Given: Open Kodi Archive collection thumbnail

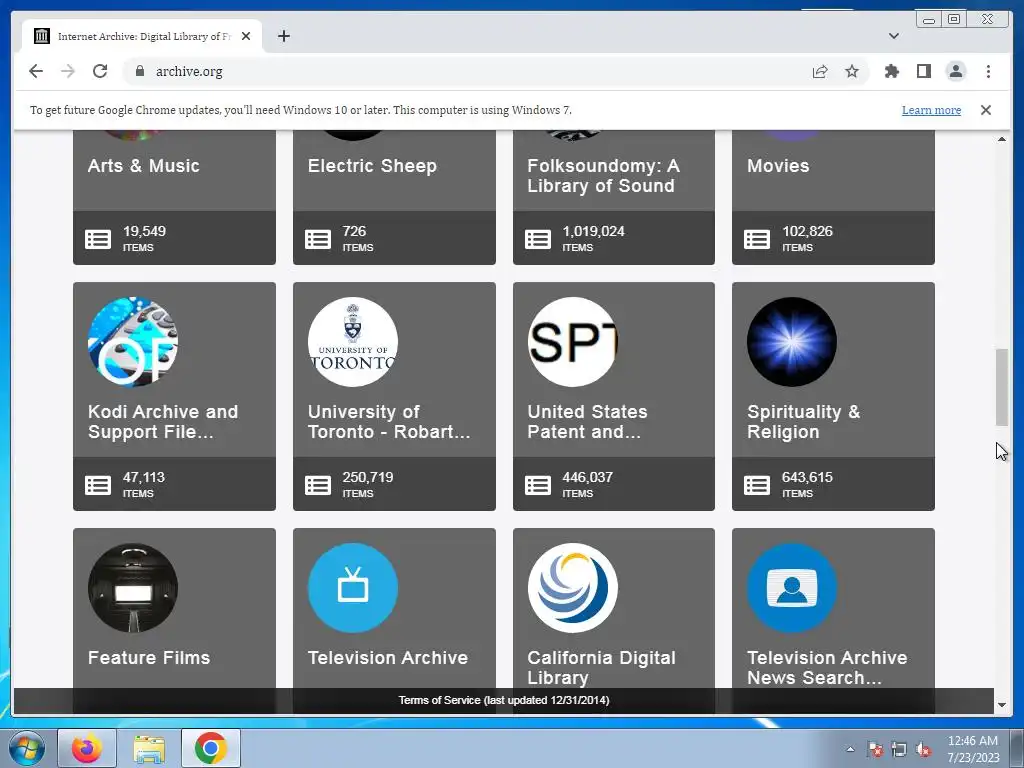Looking at the screenshot, I should [133, 342].
